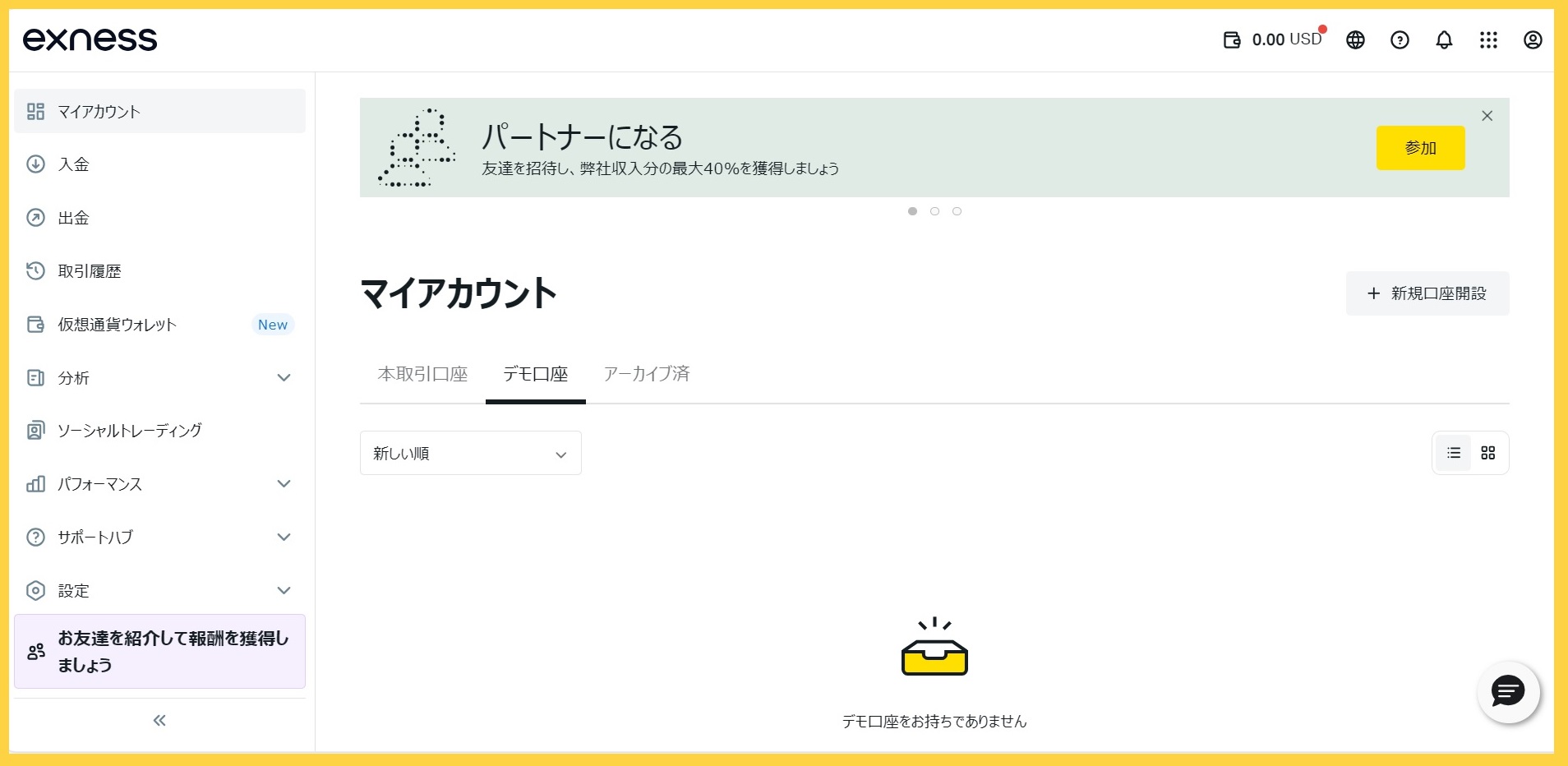
Task: Switch to list view layout
Action: coord(1454,453)
